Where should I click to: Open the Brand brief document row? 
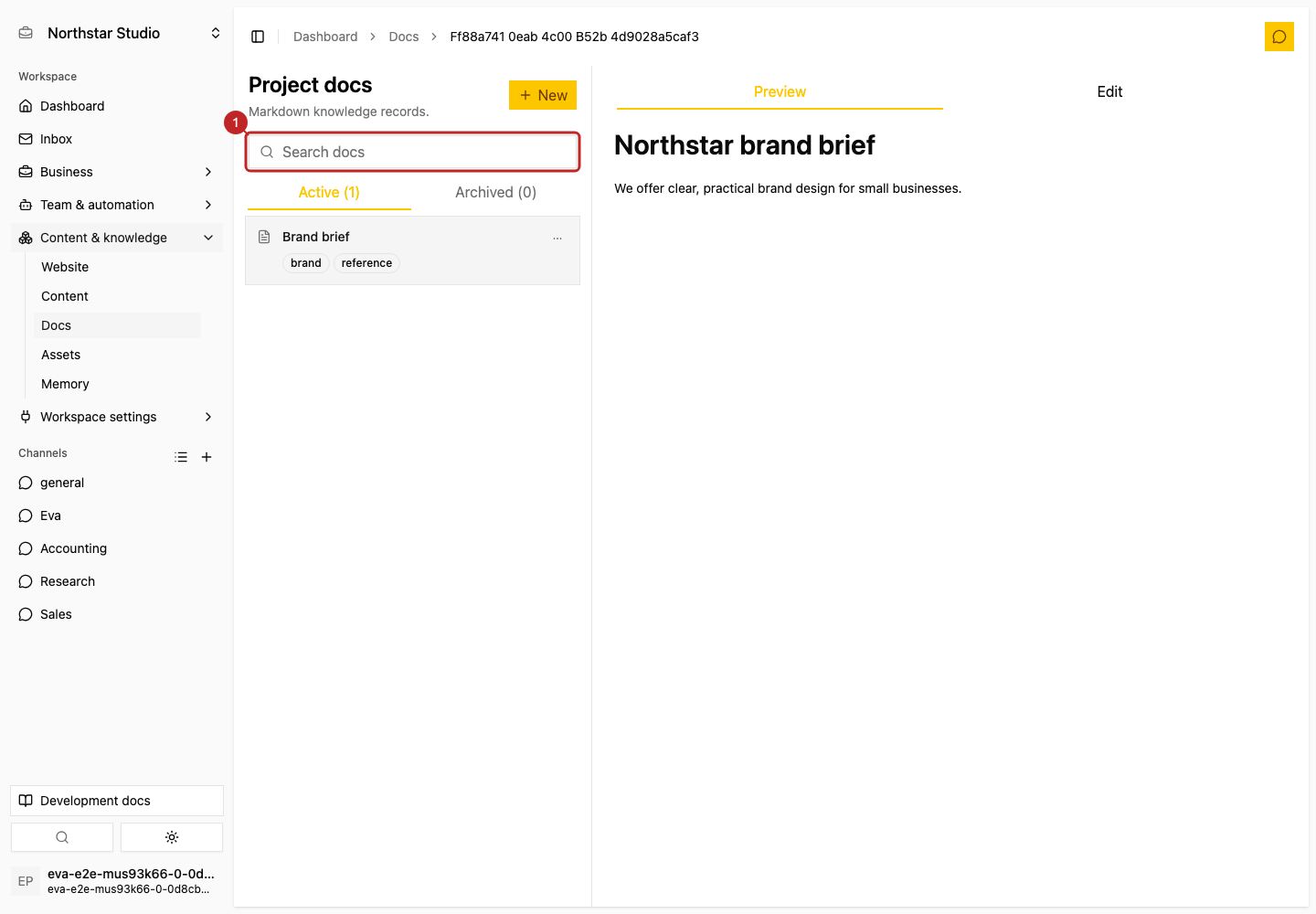(413, 250)
